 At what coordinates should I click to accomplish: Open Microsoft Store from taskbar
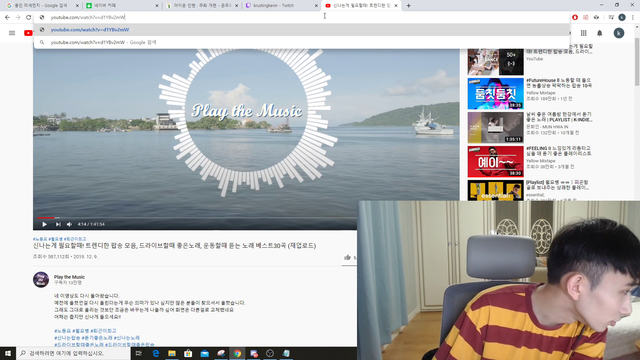188,353
